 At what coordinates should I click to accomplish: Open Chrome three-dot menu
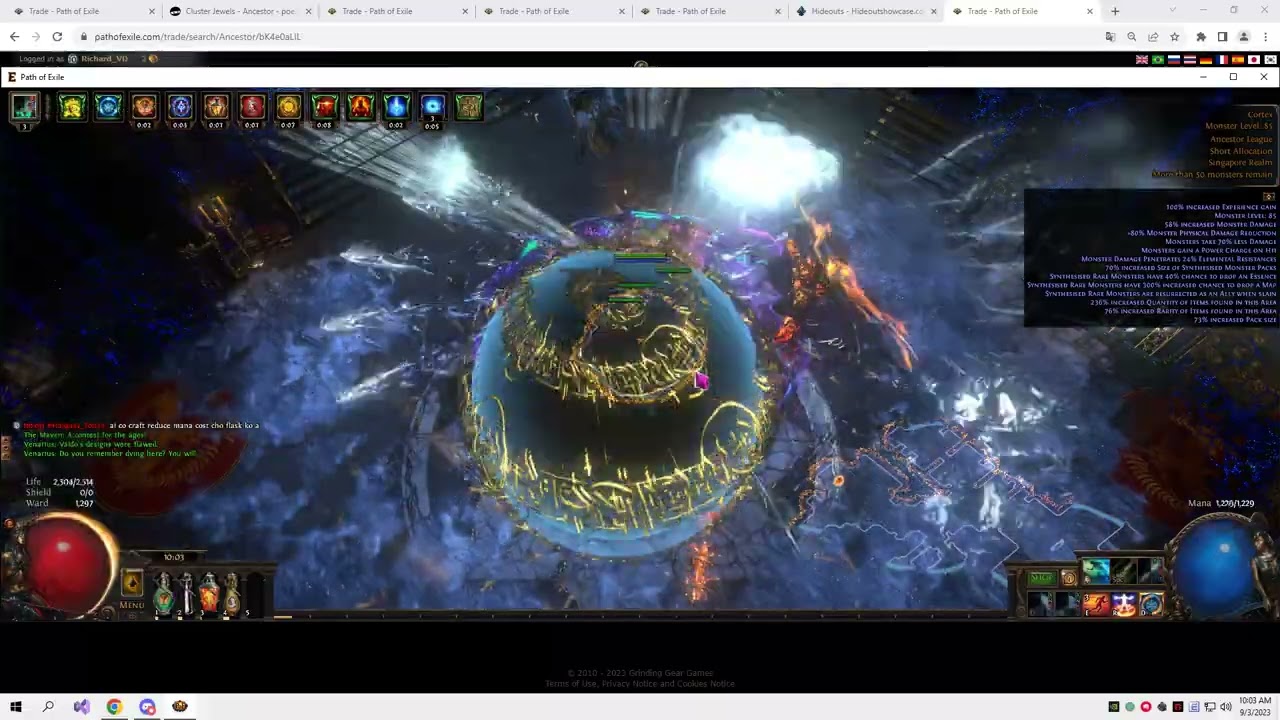1265,37
